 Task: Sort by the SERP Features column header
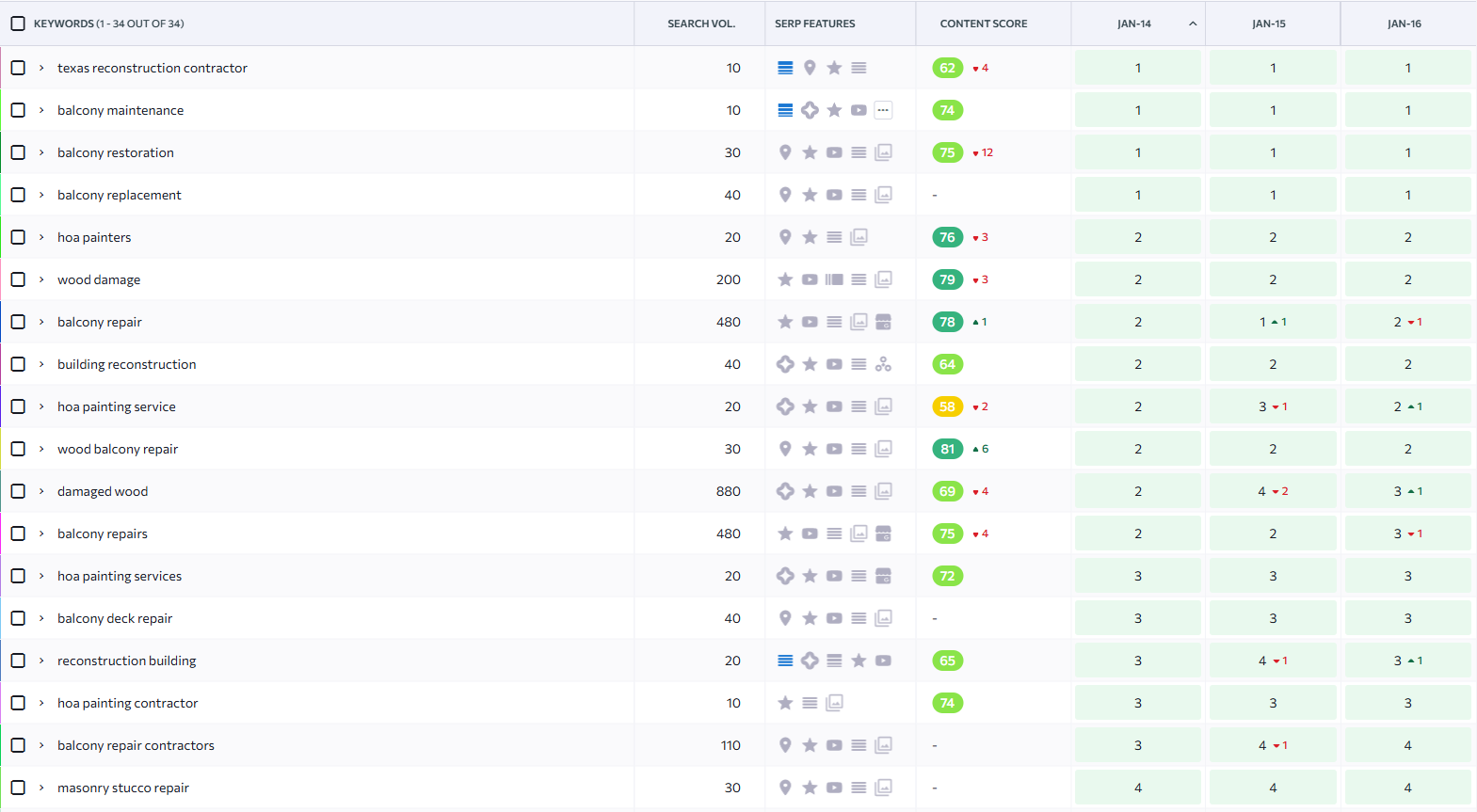pyautogui.click(x=815, y=24)
